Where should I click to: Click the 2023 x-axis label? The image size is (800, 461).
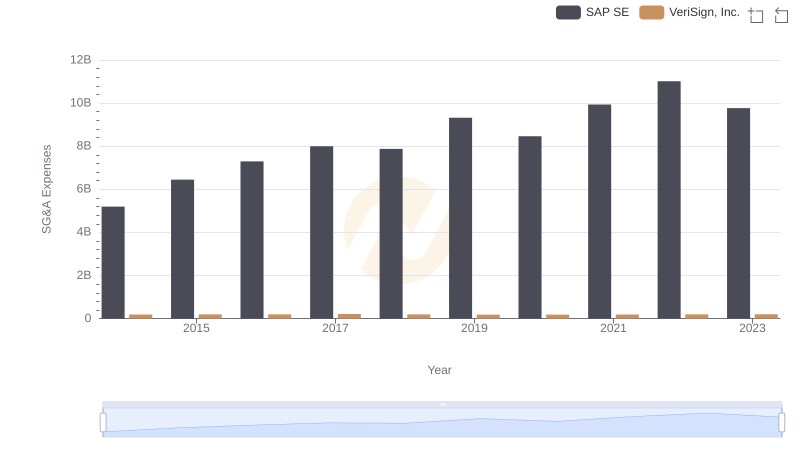point(752,328)
